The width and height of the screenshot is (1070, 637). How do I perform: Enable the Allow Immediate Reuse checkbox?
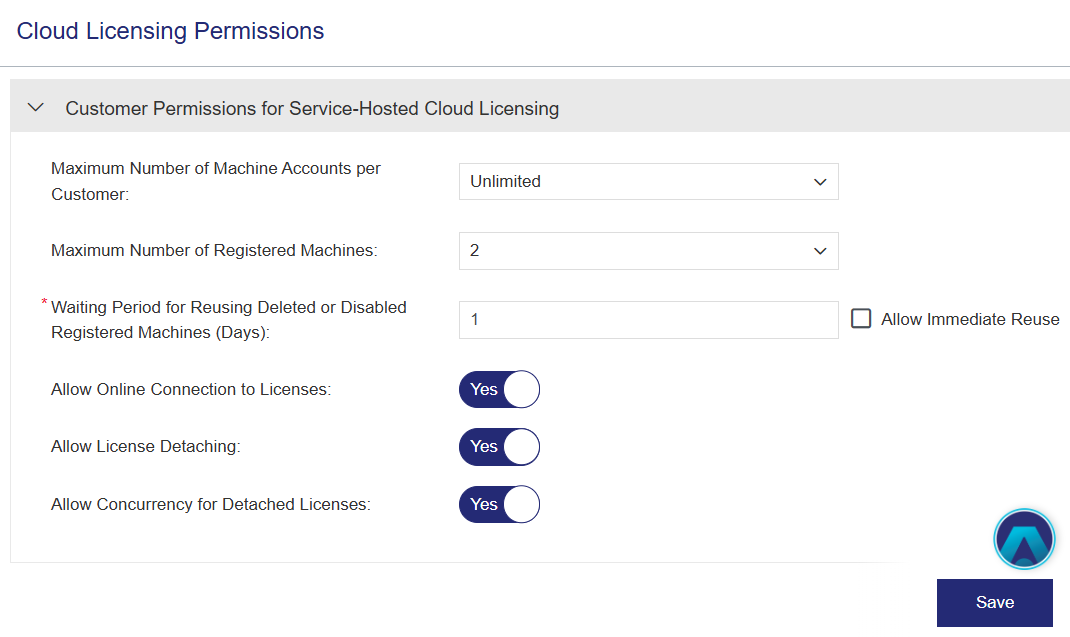click(x=861, y=319)
